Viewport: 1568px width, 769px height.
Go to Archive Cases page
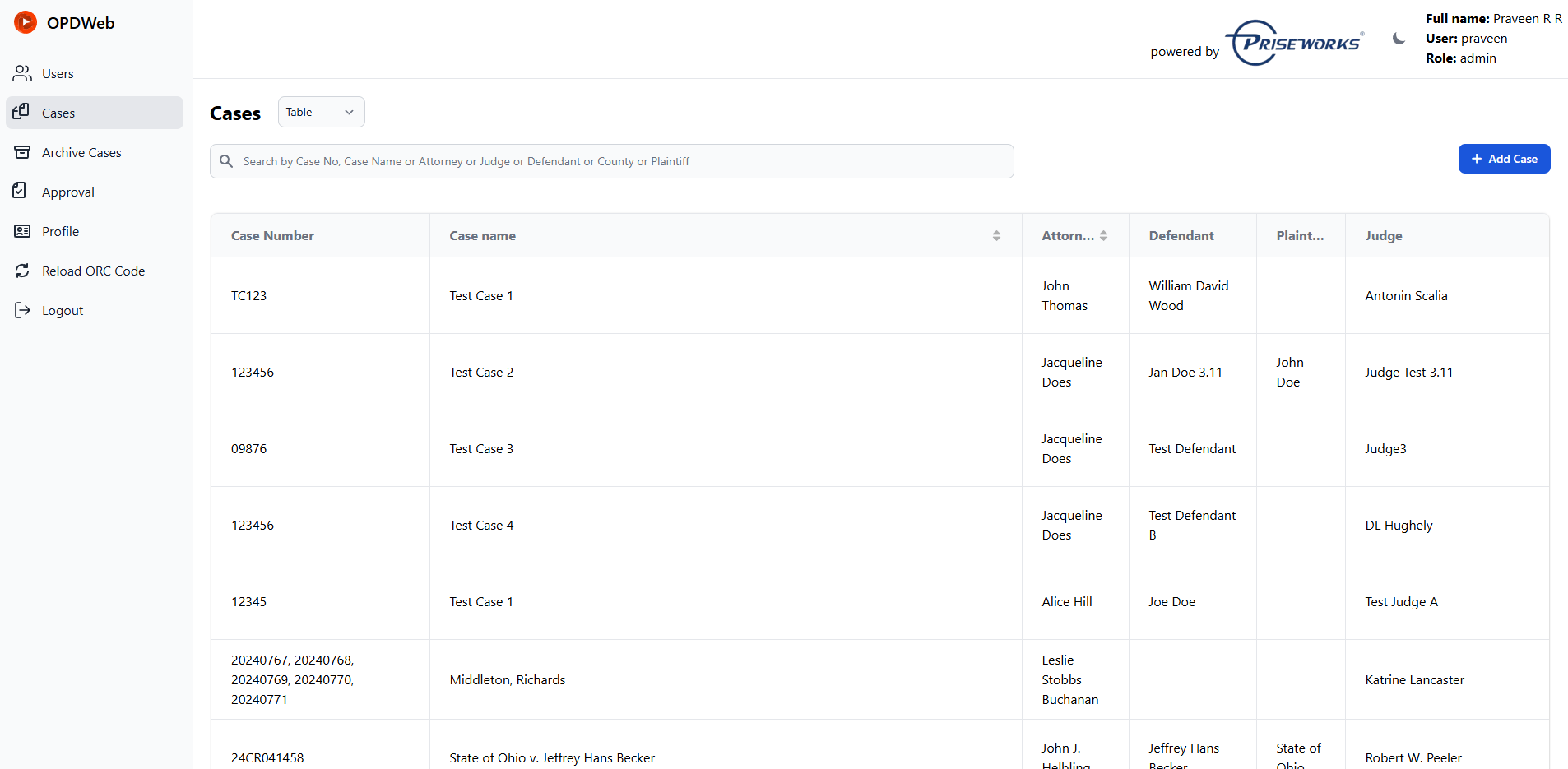pos(81,152)
